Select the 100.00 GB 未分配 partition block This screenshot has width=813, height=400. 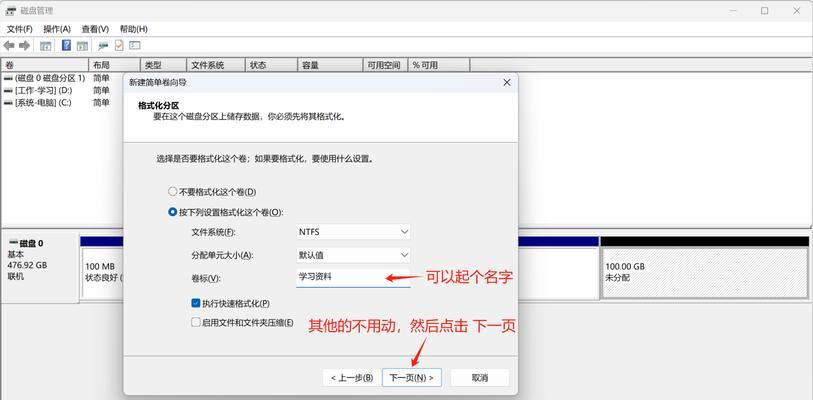point(705,272)
